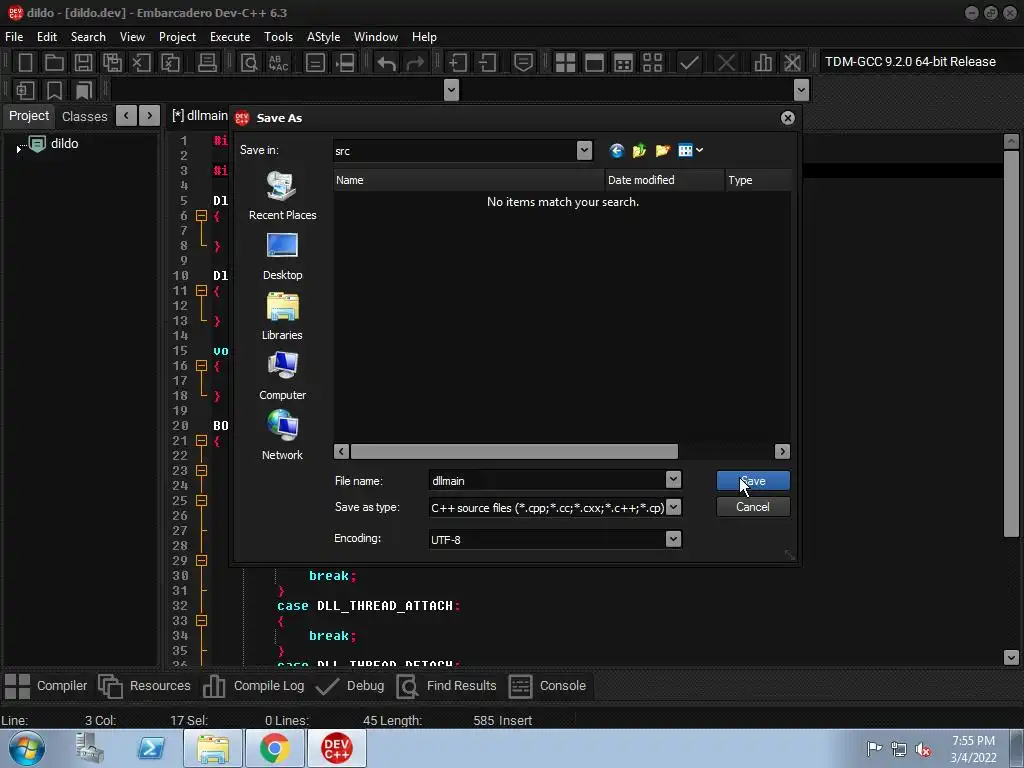Collapse the code fold at line 6
Viewport: 1024px width, 768px height.
click(201, 216)
